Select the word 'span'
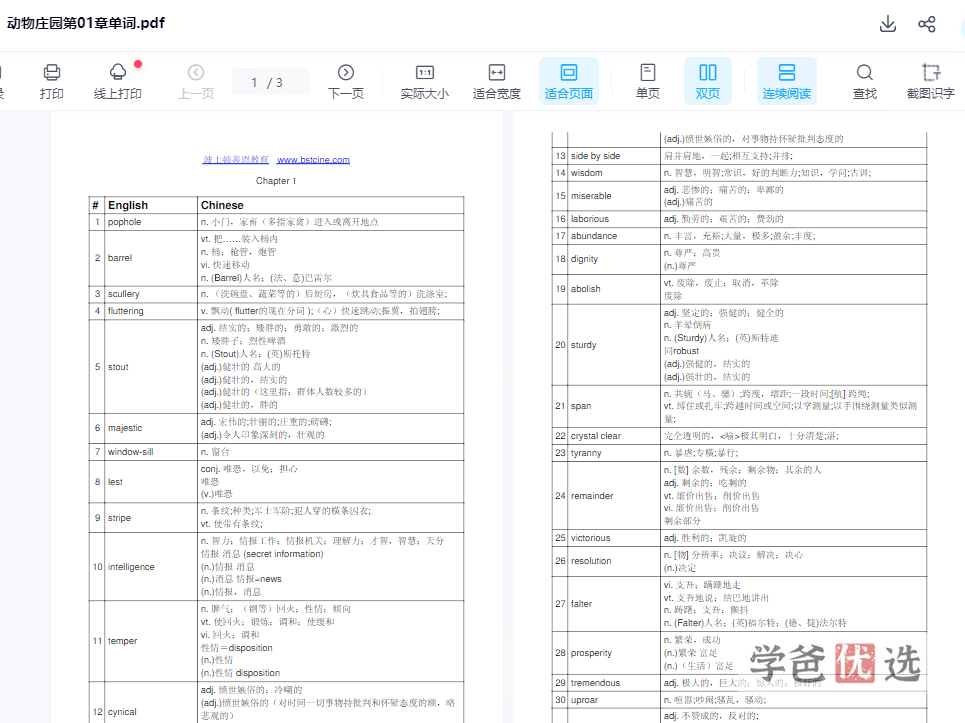The width and height of the screenshot is (965, 723). click(x=581, y=405)
